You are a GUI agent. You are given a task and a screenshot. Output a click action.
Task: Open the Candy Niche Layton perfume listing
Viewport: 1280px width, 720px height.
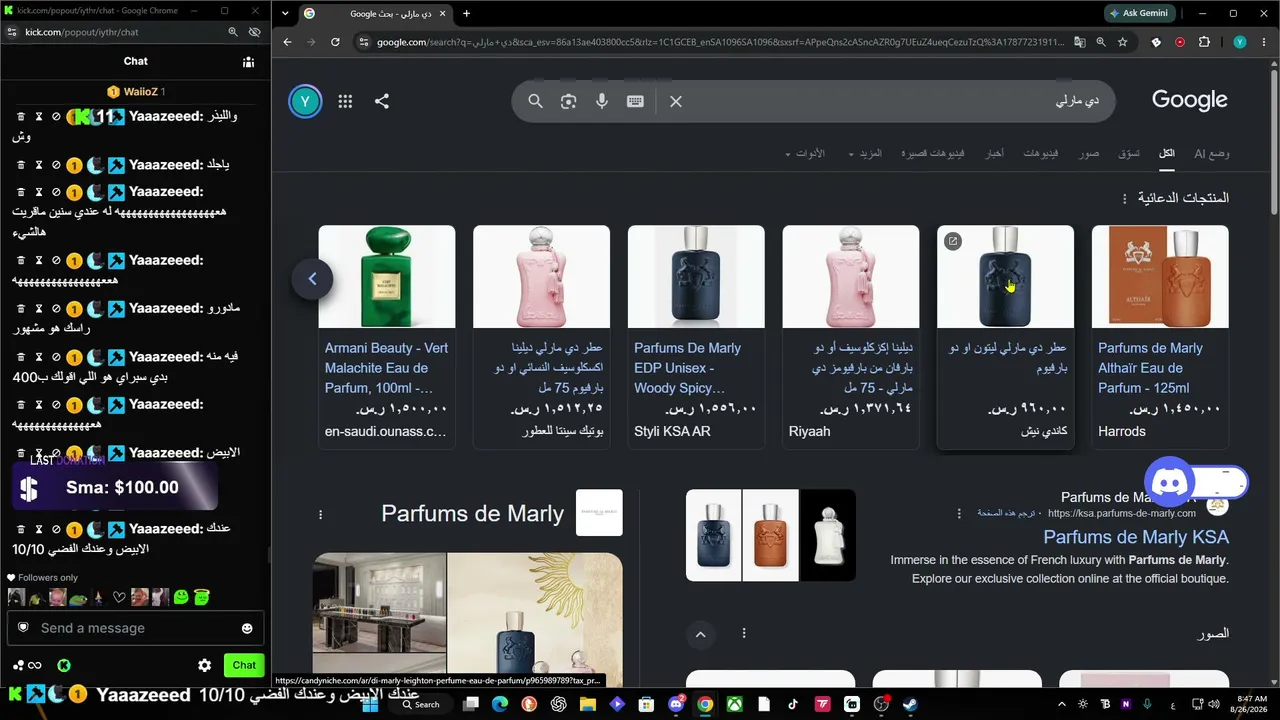[x=1005, y=337]
